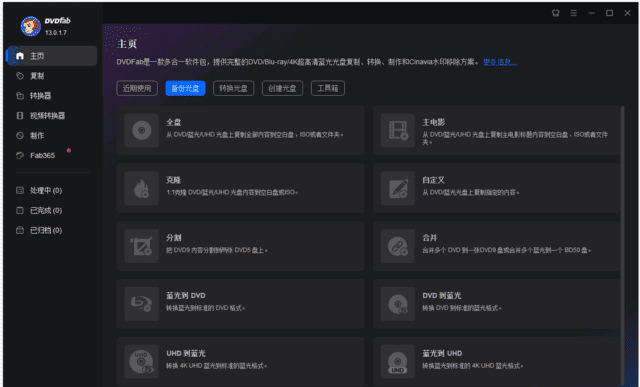Image resolution: width=640 pixels, height=387 pixels.
Task: Click the disc icon beside 复制
Action: (x=20, y=76)
